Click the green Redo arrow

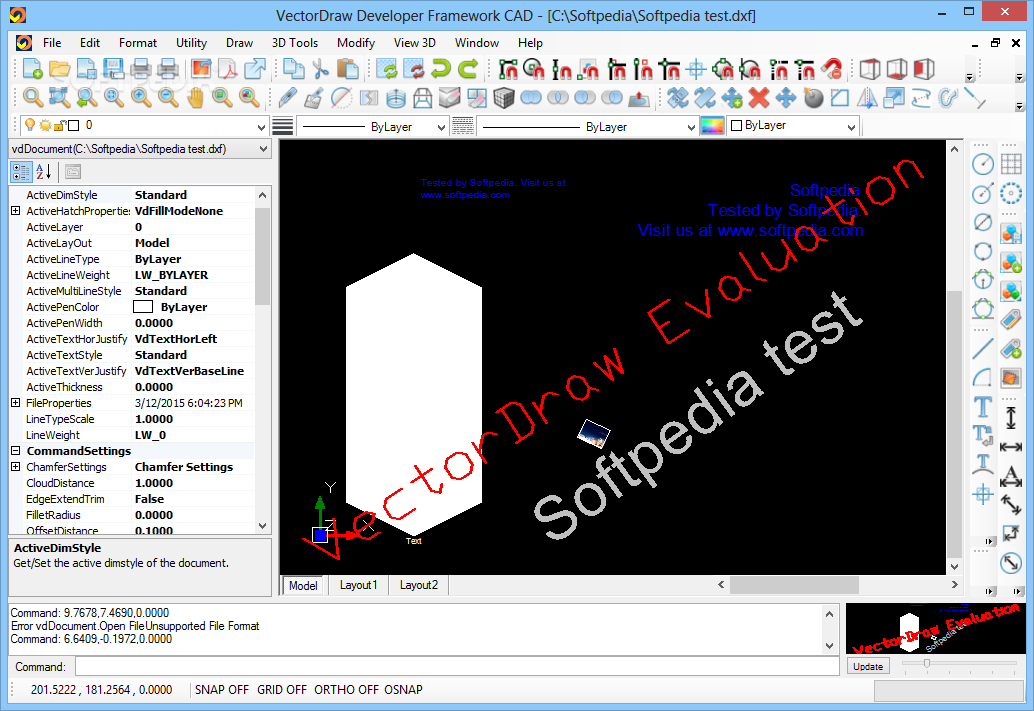468,69
